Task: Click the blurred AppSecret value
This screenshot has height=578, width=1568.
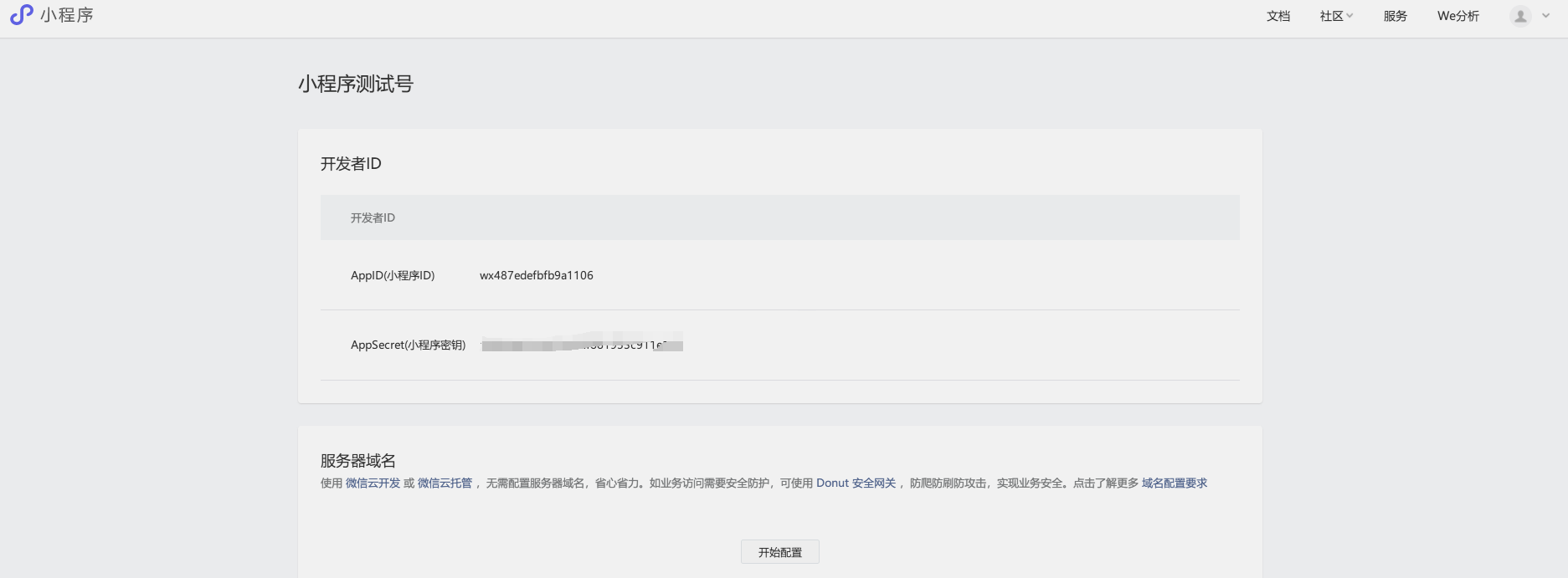Action: [583, 344]
